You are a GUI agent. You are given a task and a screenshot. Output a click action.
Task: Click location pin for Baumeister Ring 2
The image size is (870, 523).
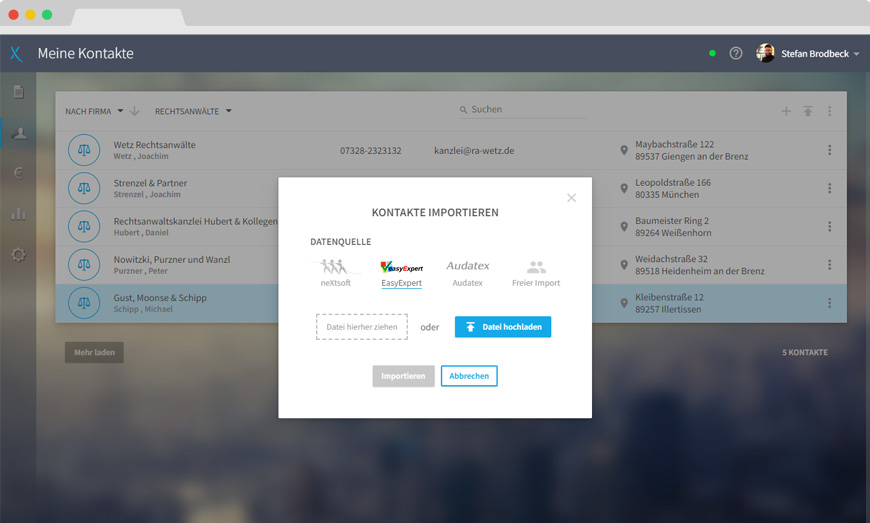click(x=624, y=226)
